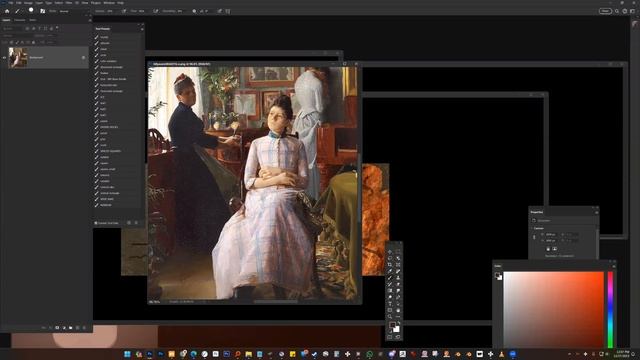Select the Eyedropper tool
640x360 pixels.
(390, 271)
